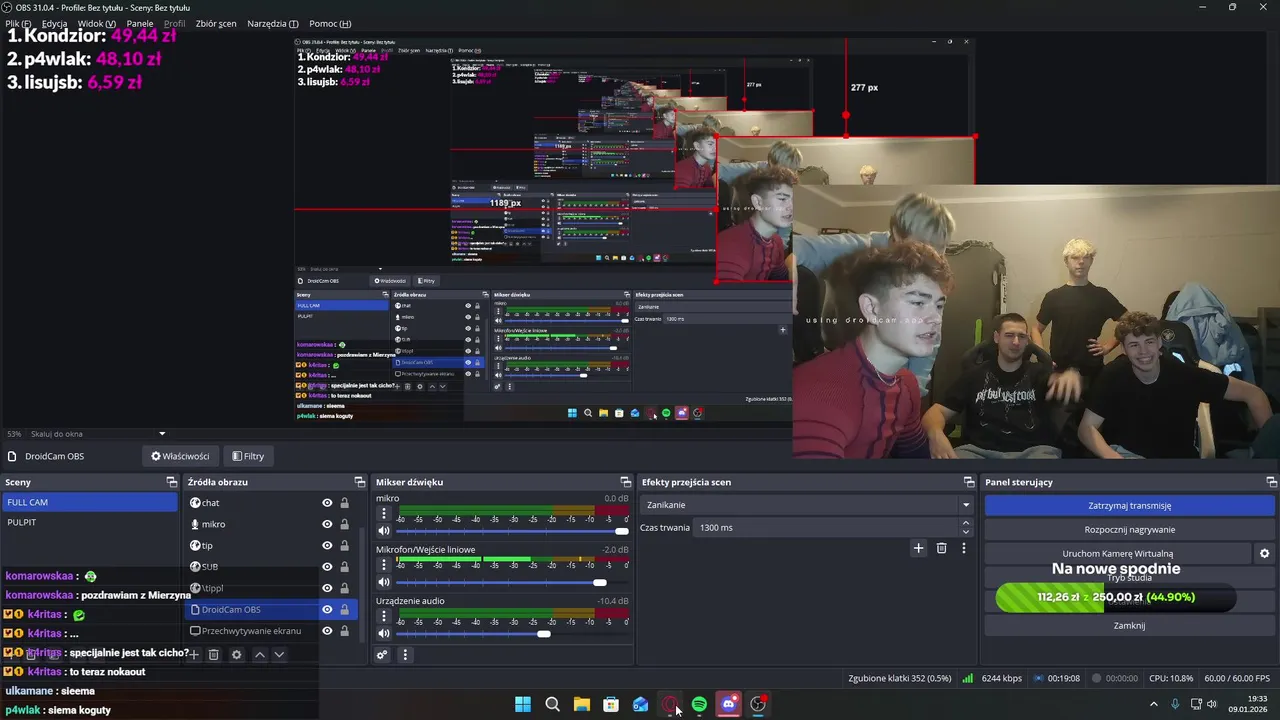
Task: Add a scene transition with plus icon
Action: 918,548
